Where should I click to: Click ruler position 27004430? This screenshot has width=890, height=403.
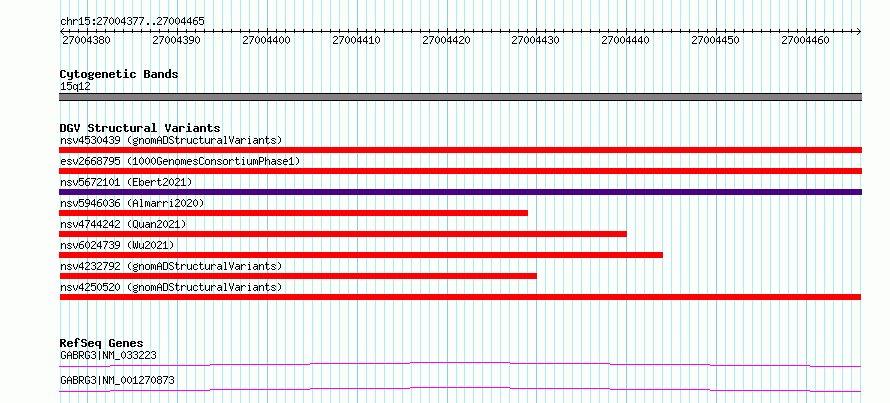tap(536, 41)
